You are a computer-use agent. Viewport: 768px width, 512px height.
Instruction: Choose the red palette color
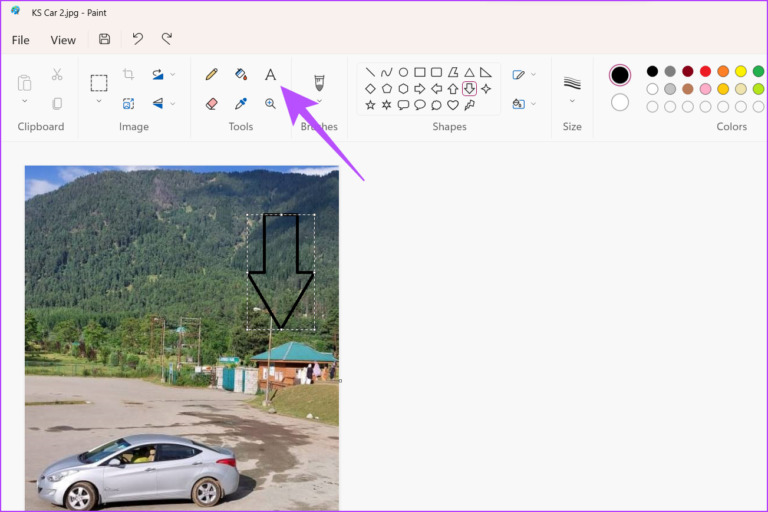(x=705, y=72)
